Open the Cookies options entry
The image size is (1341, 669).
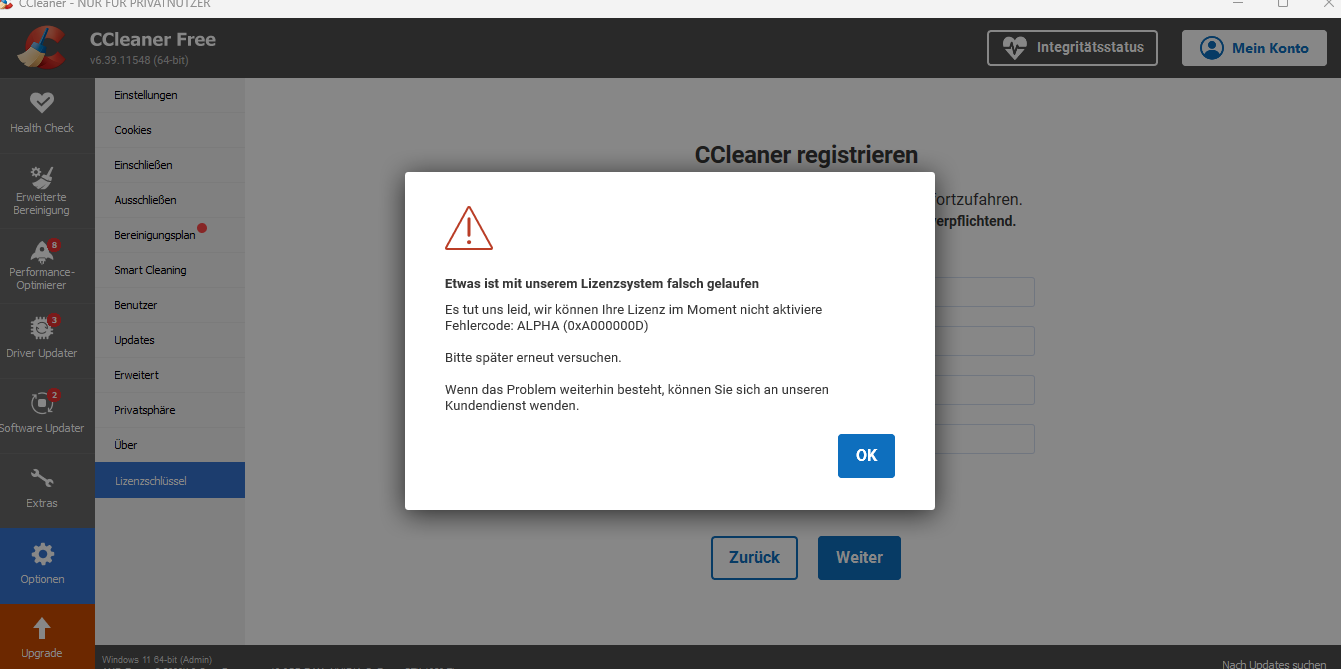coord(133,130)
